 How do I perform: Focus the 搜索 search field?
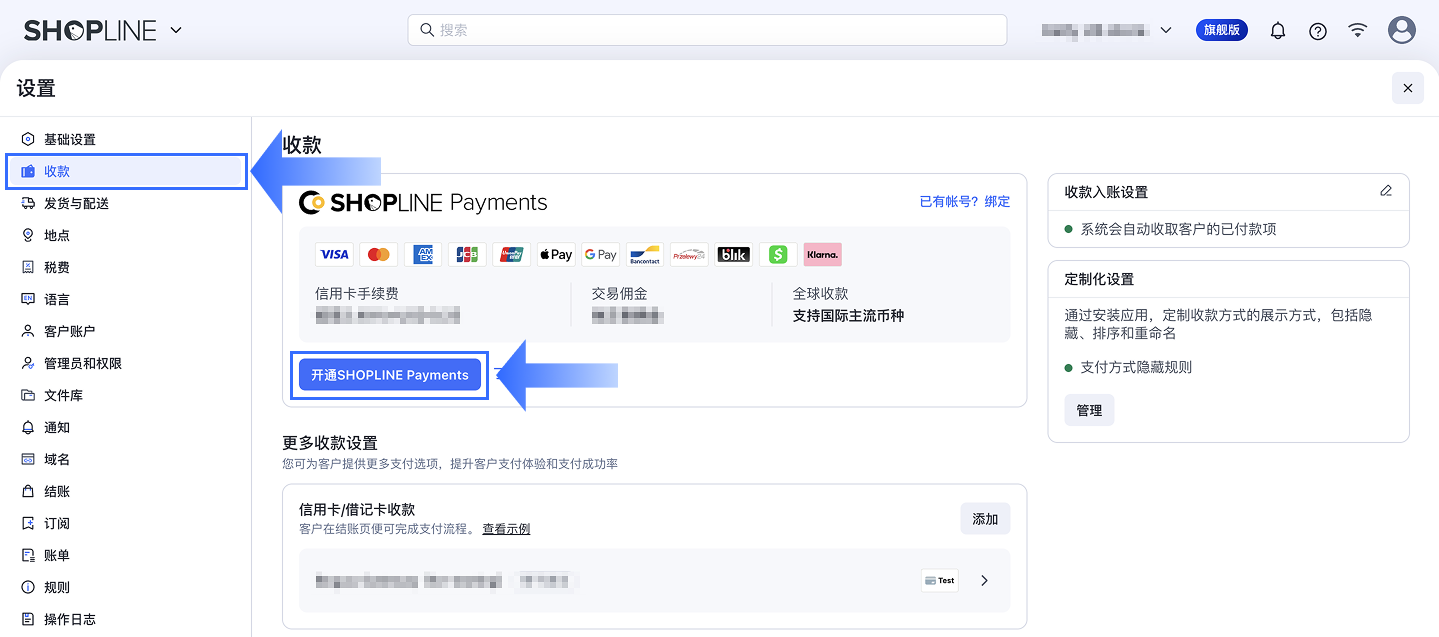pyautogui.click(x=707, y=30)
